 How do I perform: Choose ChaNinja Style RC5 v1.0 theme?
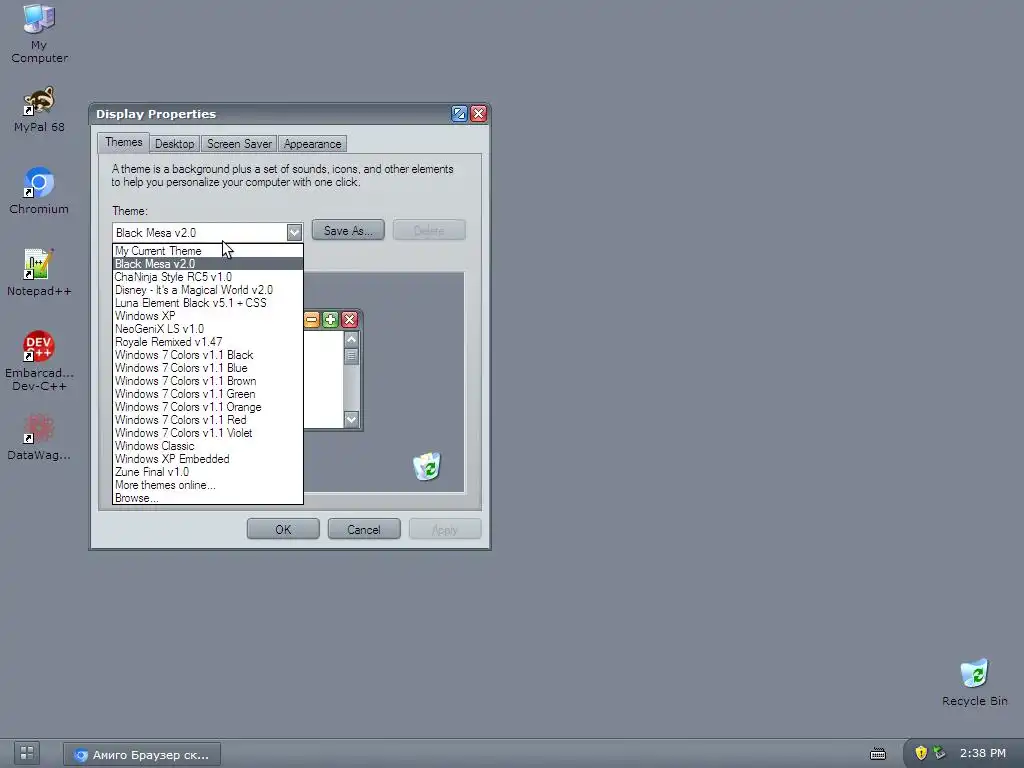(208, 277)
